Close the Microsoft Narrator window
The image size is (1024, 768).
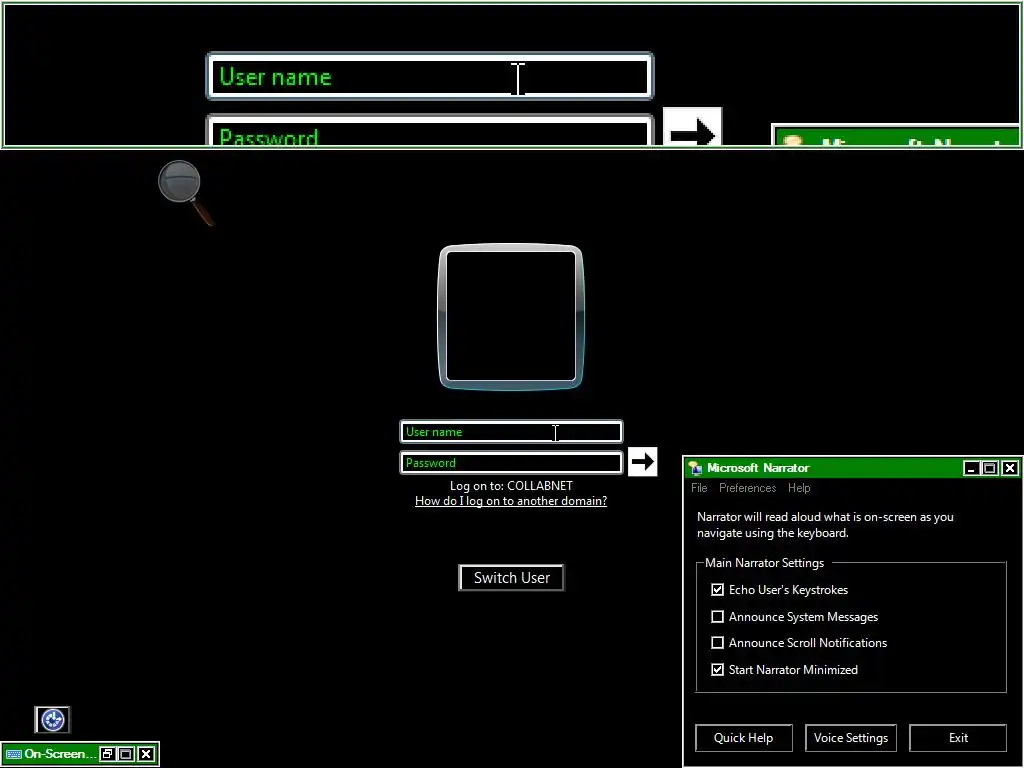1010,468
